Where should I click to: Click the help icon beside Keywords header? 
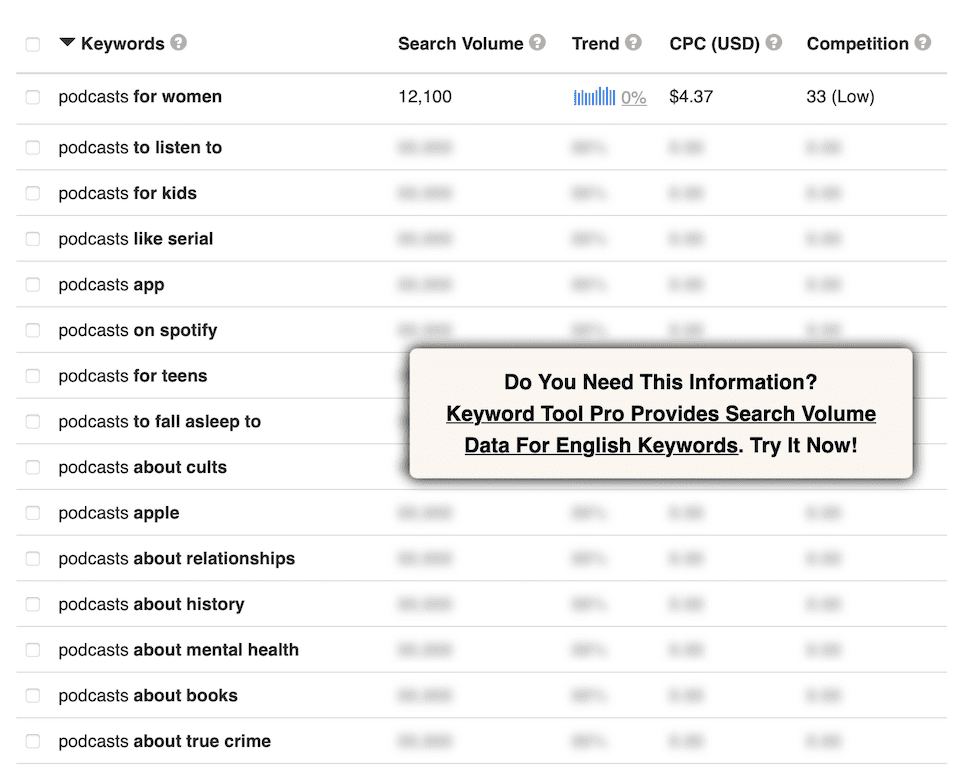coord(179,43)
